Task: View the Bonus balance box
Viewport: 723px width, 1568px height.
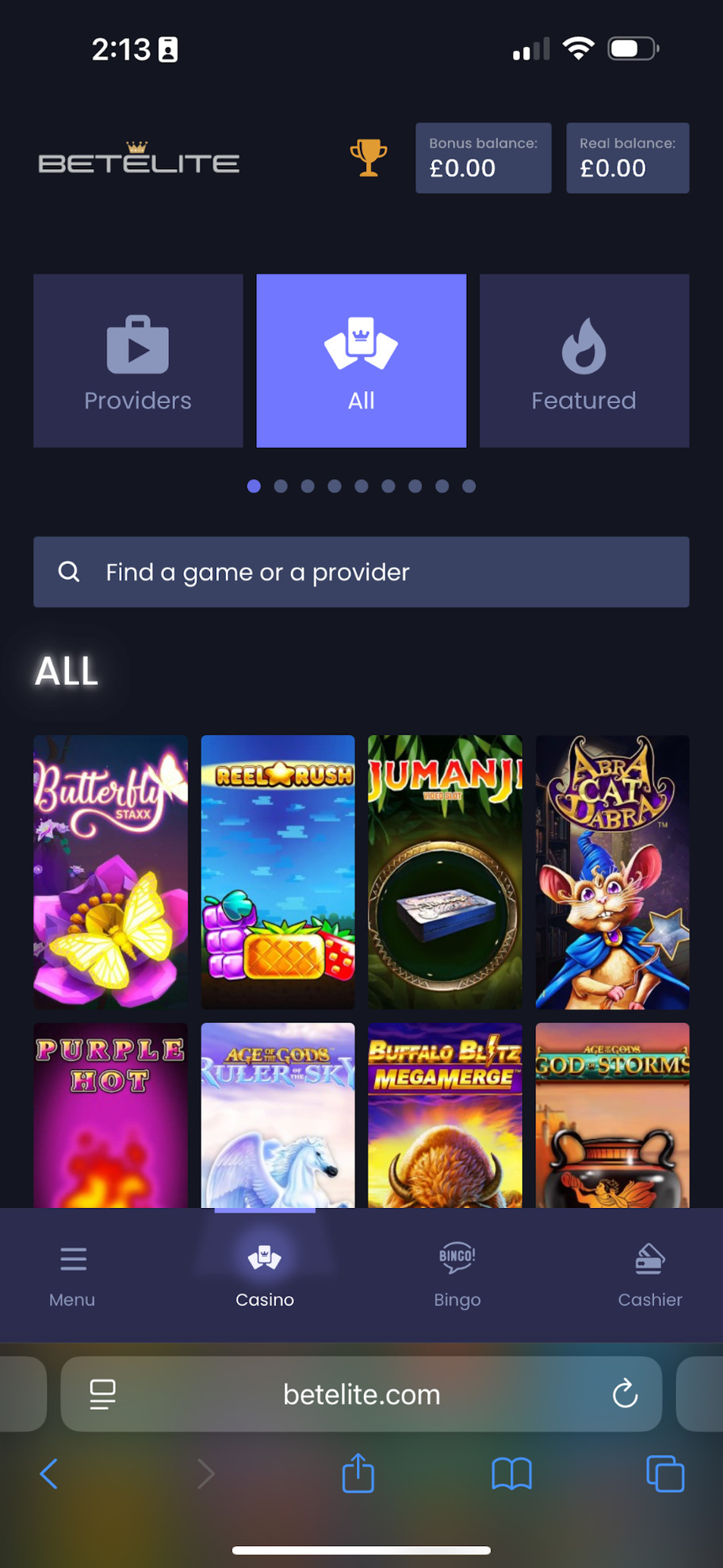Action: pyautogui.click(x=484, y=158)
